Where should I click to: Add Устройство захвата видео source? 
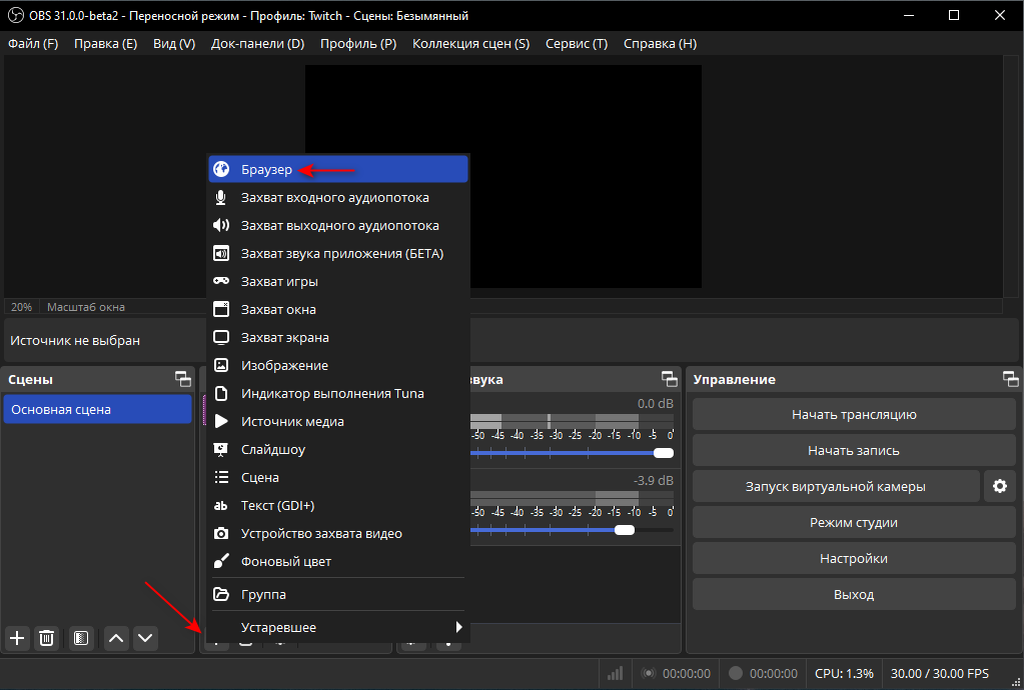tap(338, 534)
